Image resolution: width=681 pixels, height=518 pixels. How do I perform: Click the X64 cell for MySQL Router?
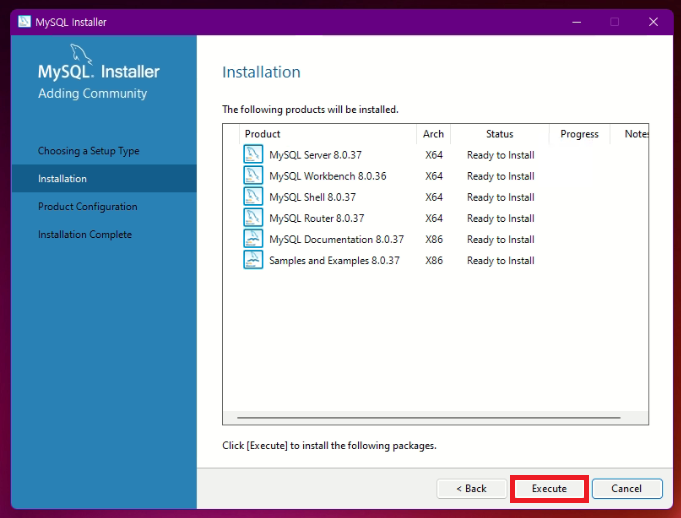[434, 218]
